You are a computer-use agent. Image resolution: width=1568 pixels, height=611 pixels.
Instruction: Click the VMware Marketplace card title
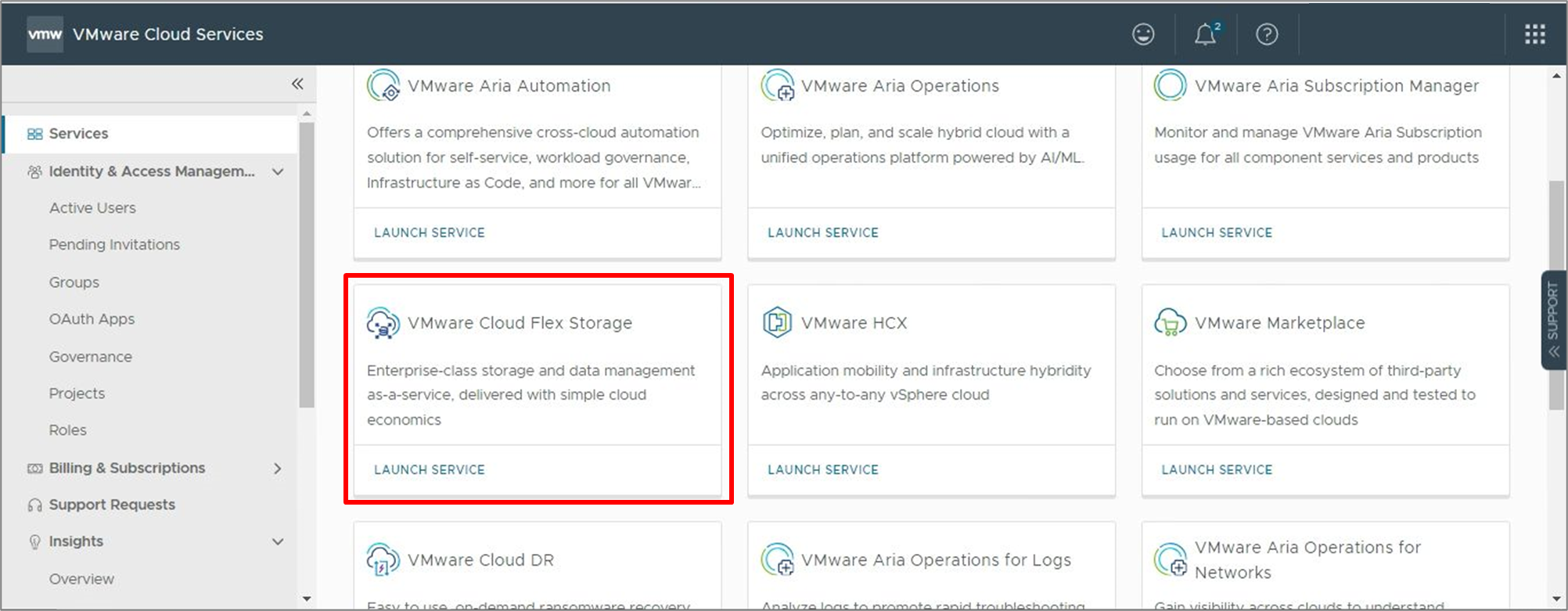point(1279,323)
